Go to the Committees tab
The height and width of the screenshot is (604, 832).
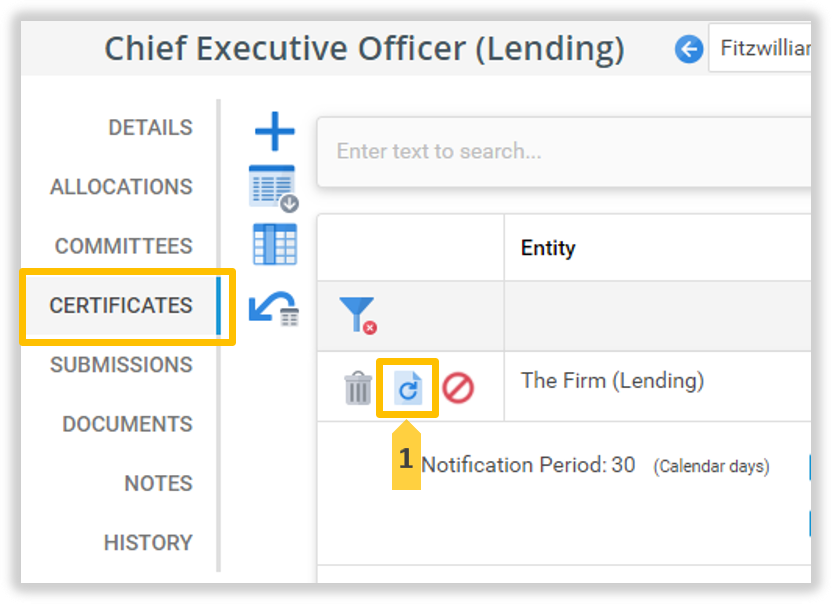click(x=123, y=246)
